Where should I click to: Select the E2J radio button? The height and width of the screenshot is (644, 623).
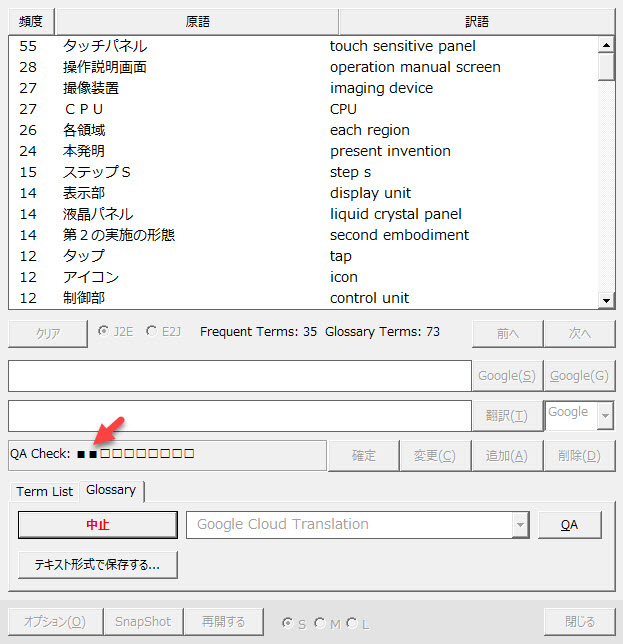151,331
